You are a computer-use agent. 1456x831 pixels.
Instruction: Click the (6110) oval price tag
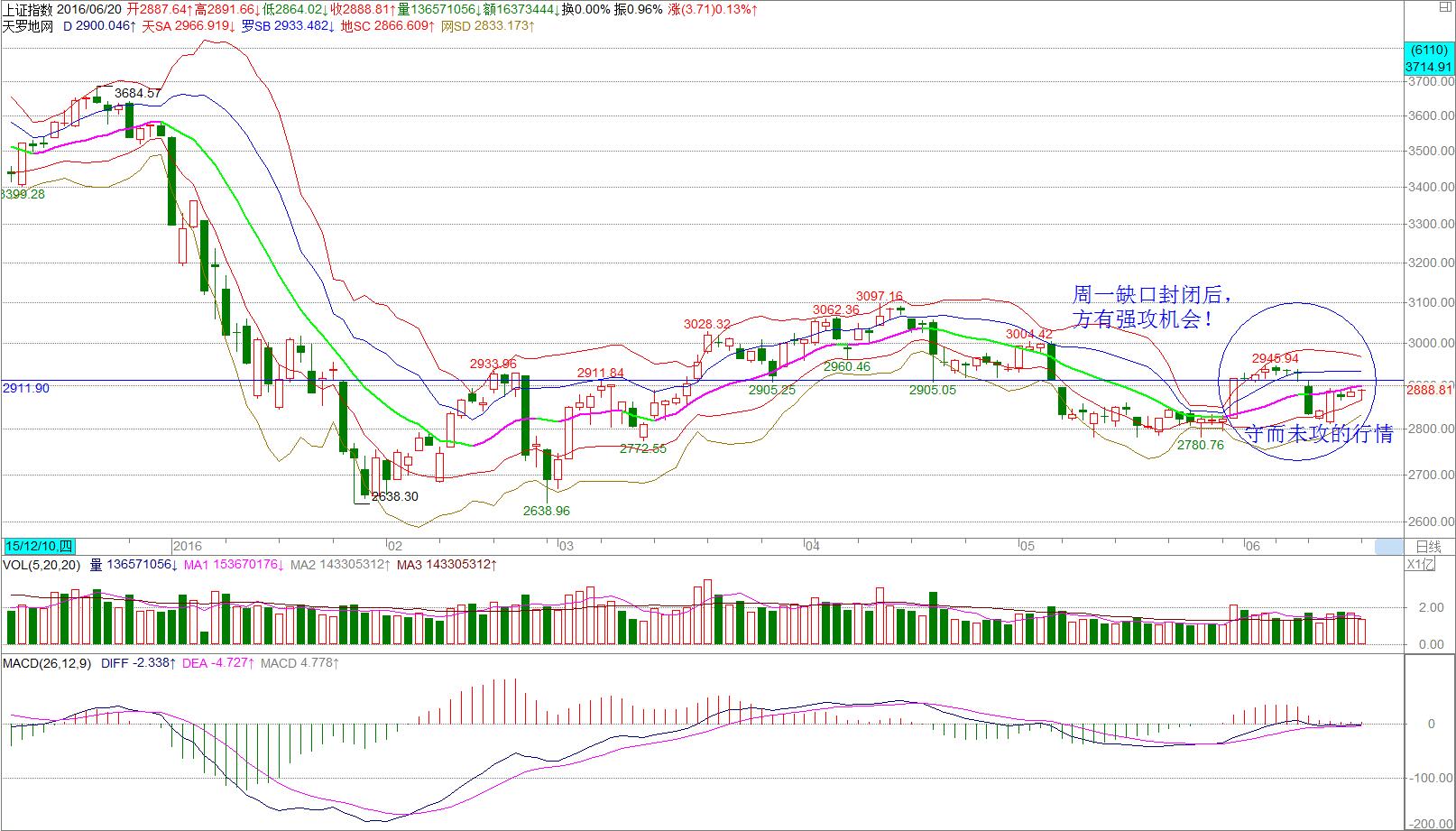[1429, 51]
